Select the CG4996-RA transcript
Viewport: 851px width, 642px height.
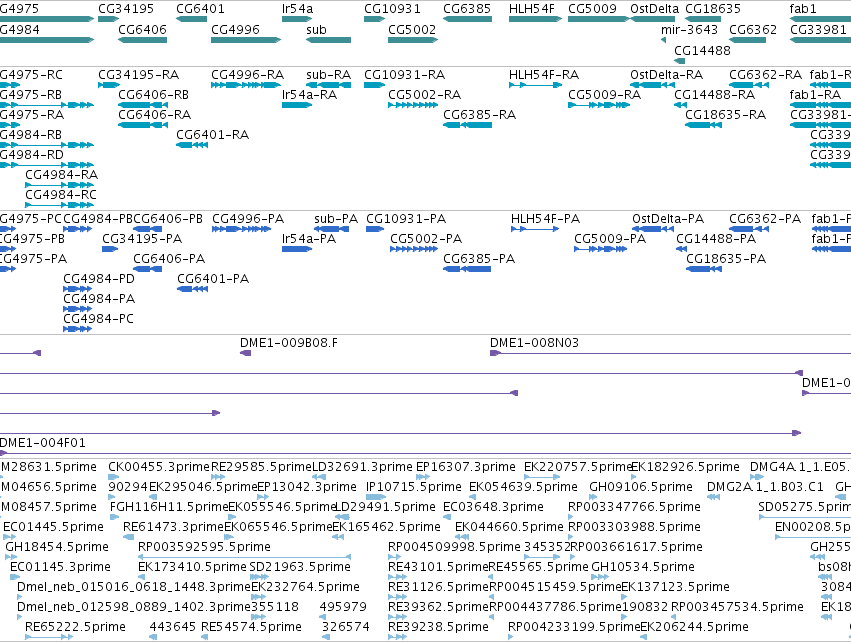[246, 85]
